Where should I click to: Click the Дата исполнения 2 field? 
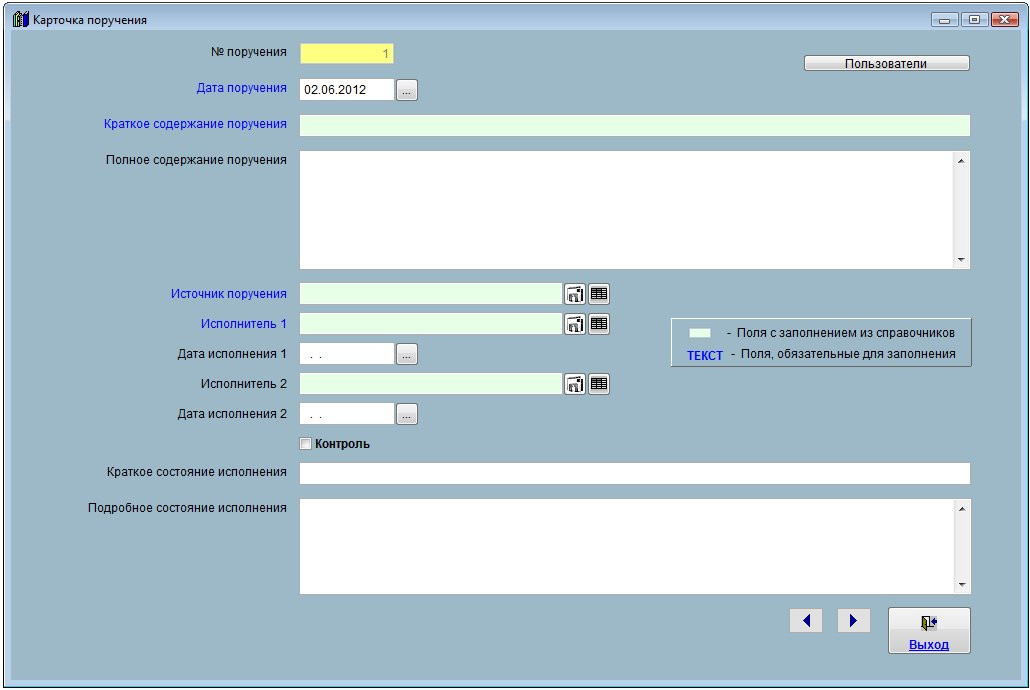tap(347, 414)
